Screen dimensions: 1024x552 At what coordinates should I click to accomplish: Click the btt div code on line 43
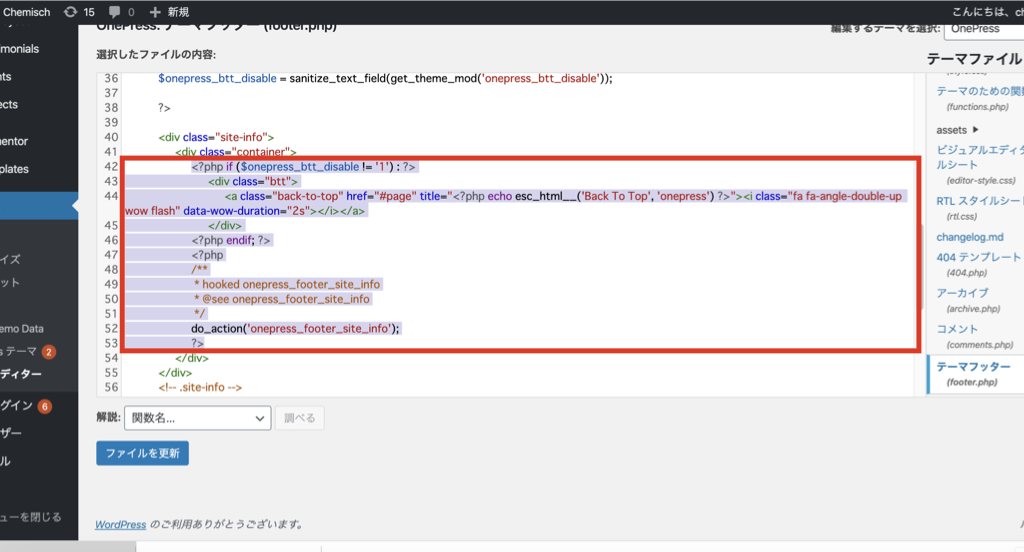tap(253, 182)
